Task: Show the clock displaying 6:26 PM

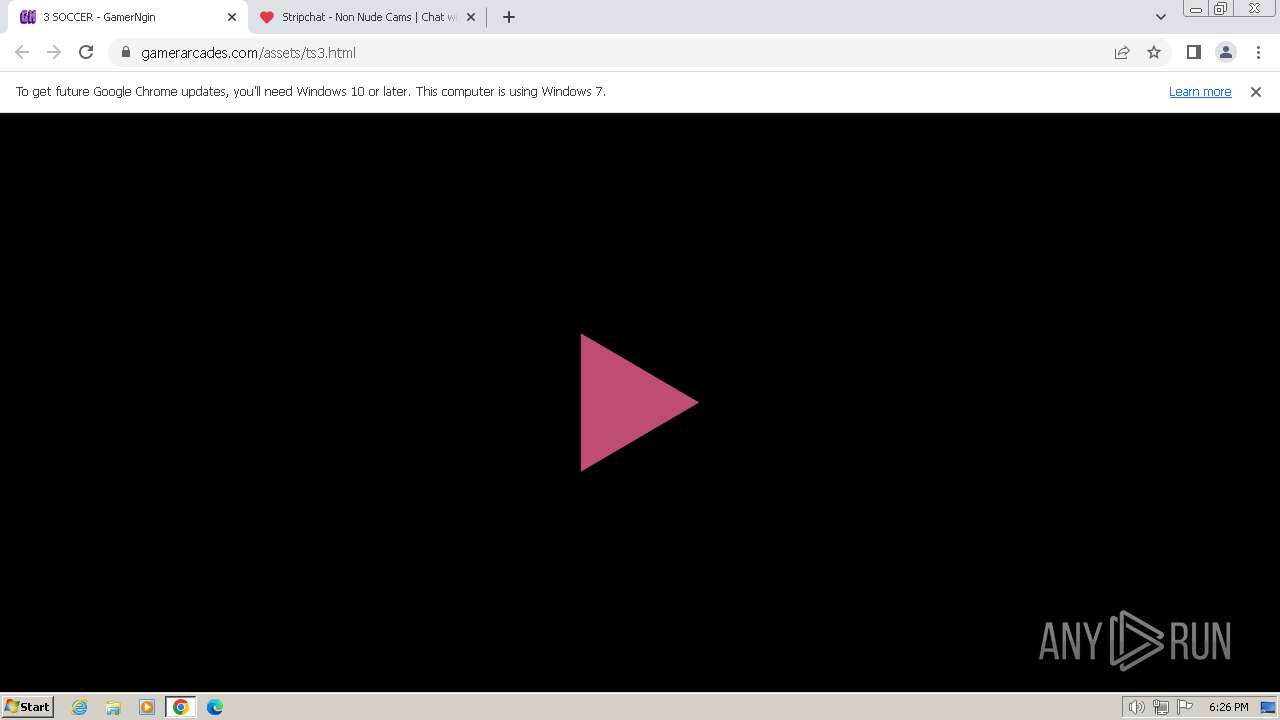Action: 1228,707
